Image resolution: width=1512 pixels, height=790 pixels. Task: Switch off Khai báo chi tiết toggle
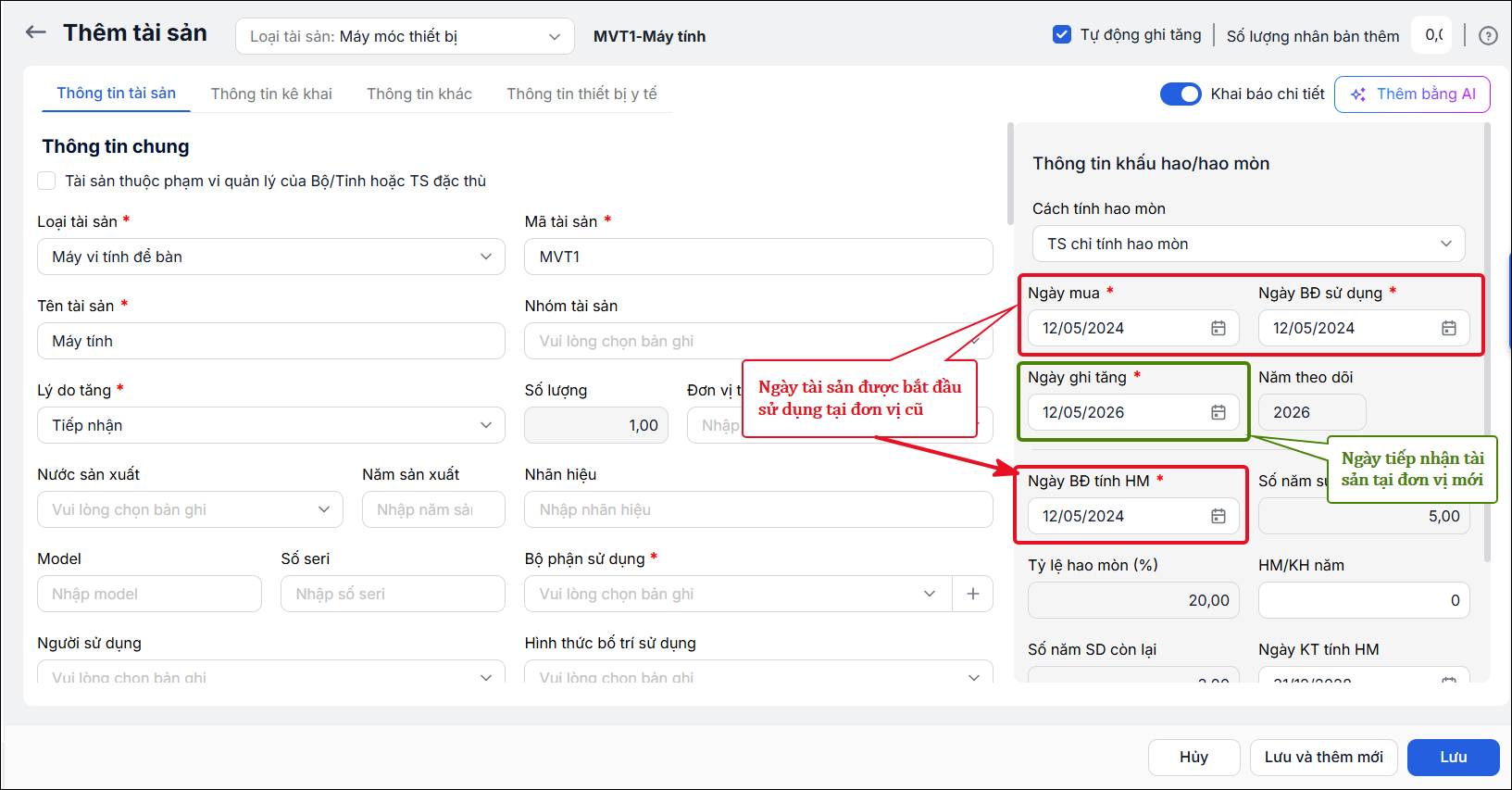(1181, 94)
